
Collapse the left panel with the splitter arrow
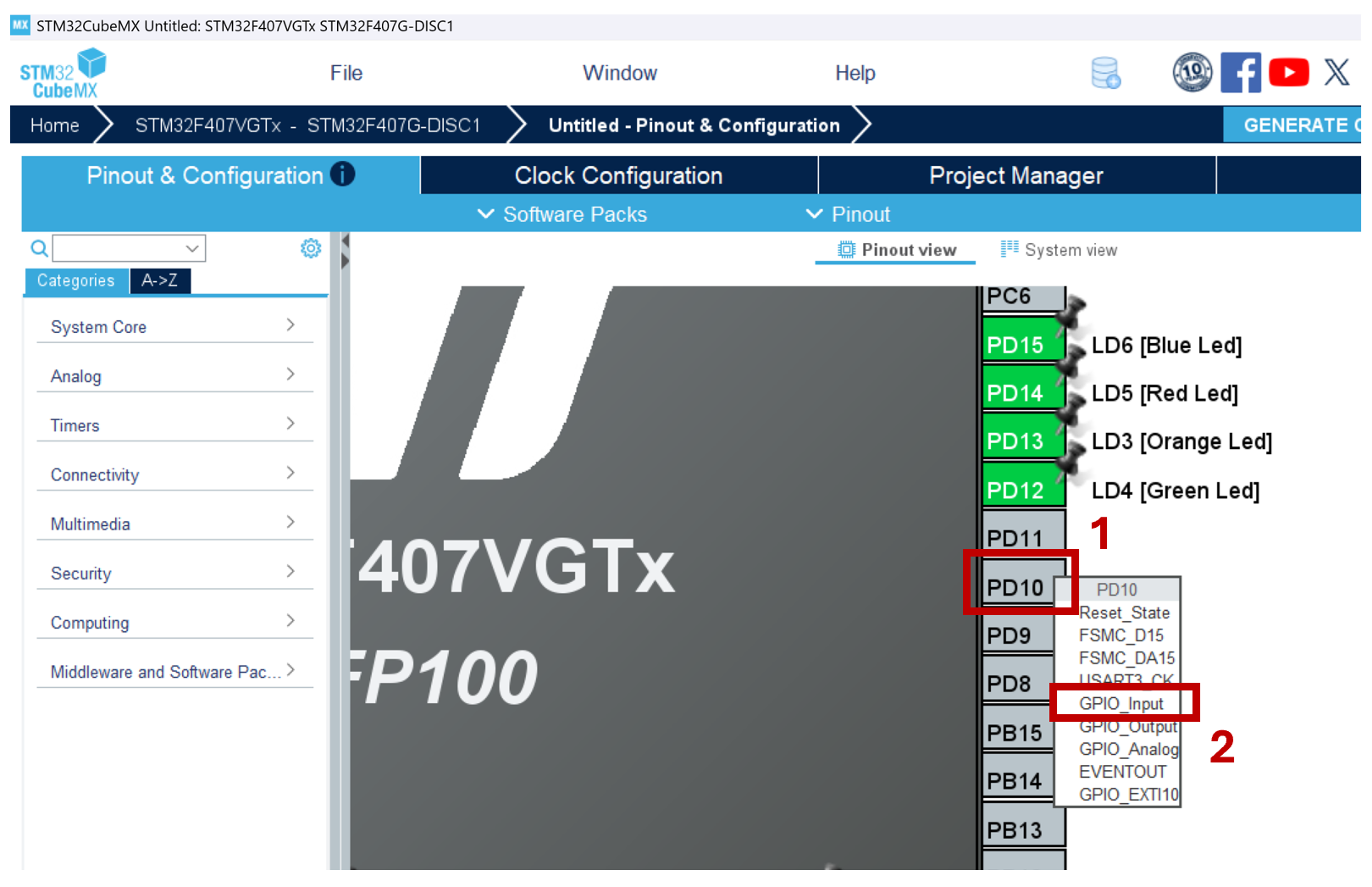[x=345, y=241]
